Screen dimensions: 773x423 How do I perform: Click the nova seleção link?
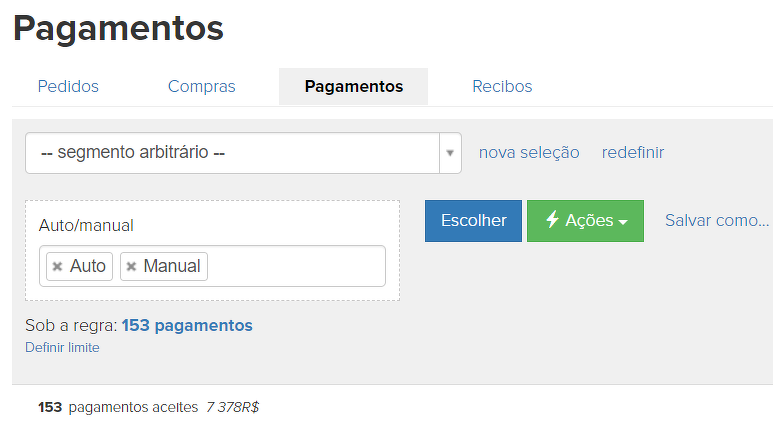pos(529,152)
